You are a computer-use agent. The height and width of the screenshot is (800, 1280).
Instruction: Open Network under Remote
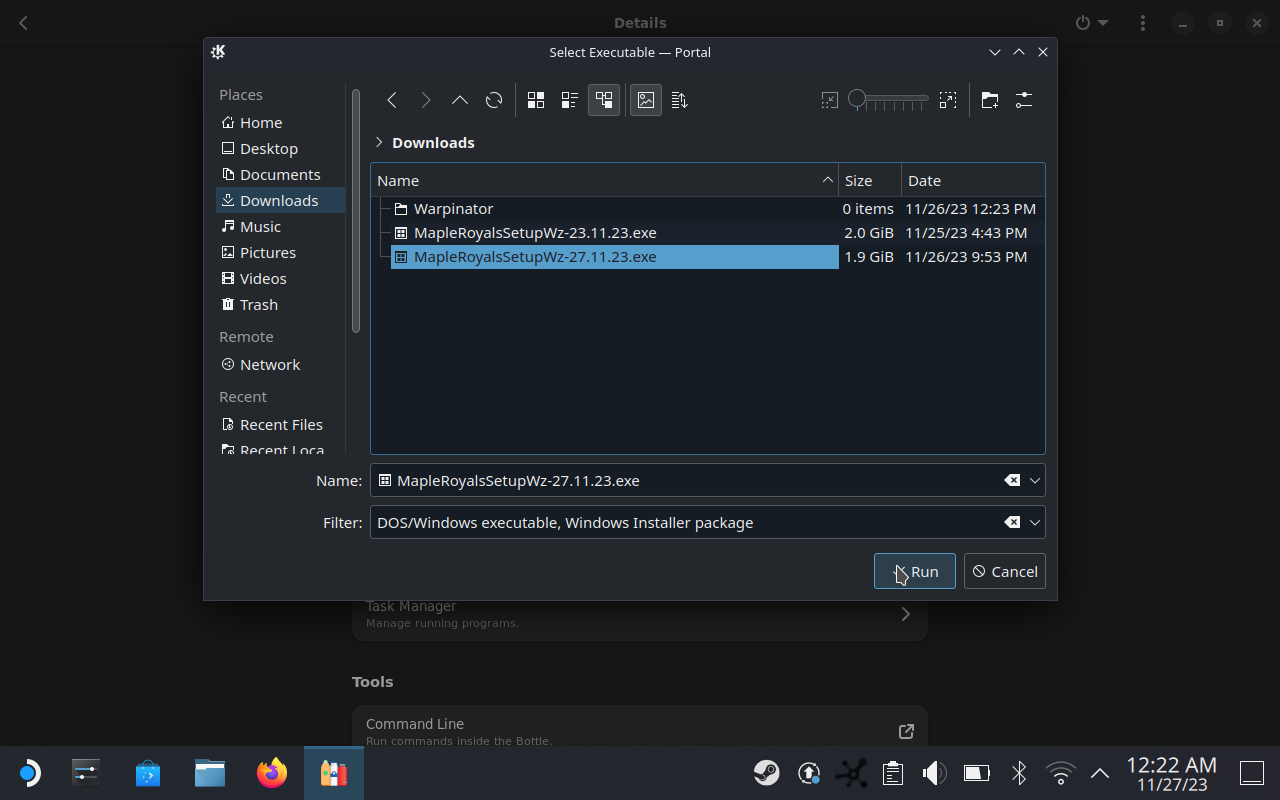pos(280,364)
